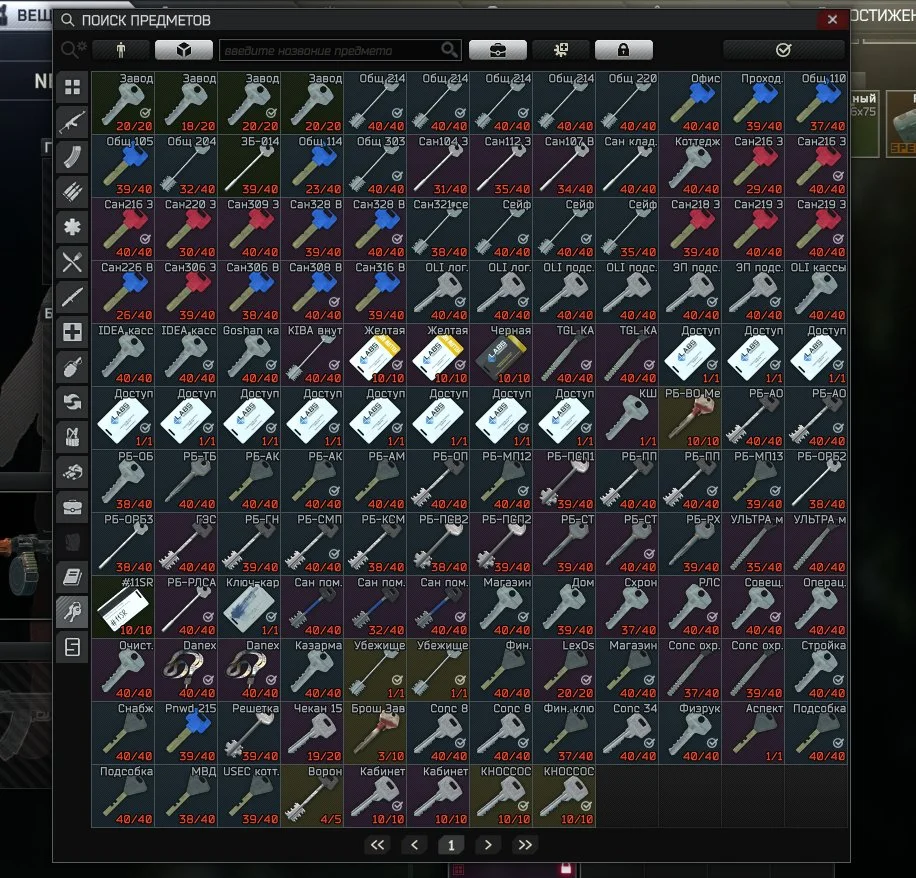Select the Офис key 40/40
This screenshot has height=878, width=916.
click(x=691, y=103)
